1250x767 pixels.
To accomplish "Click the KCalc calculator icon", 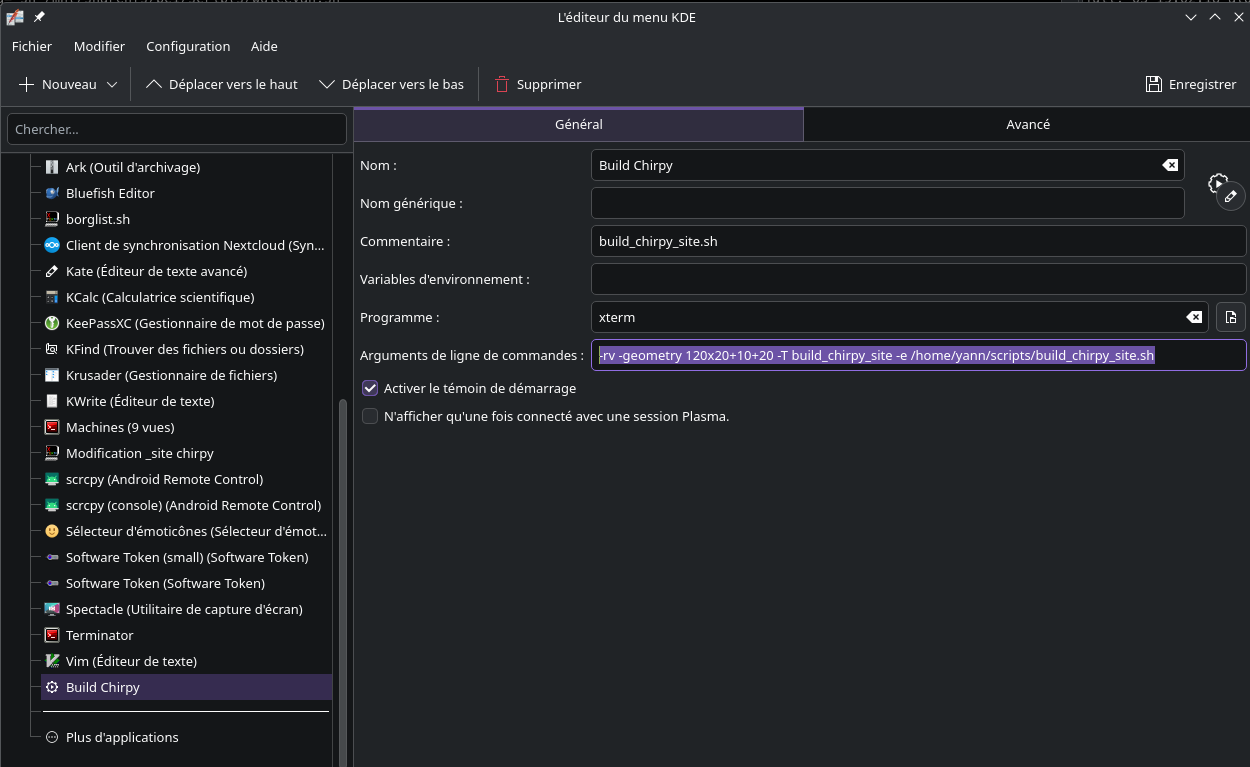I will [x=52, y=297].
